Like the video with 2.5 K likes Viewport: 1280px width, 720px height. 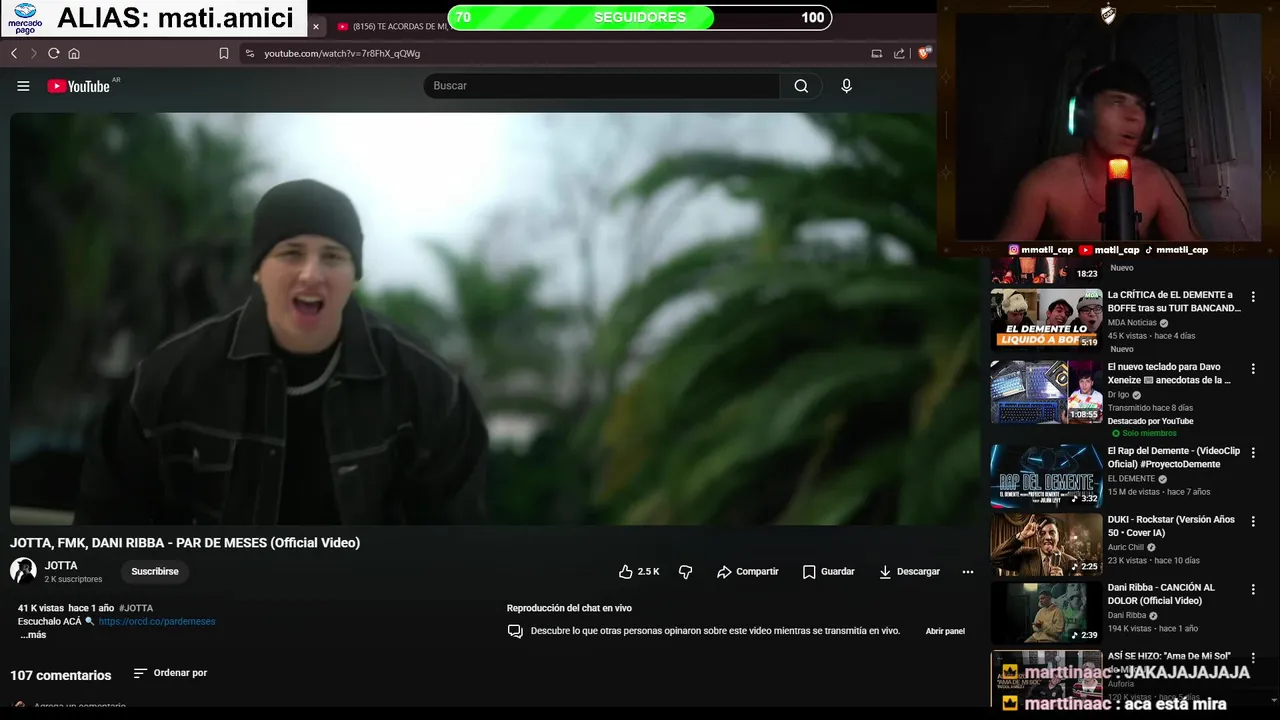point(639,571)
